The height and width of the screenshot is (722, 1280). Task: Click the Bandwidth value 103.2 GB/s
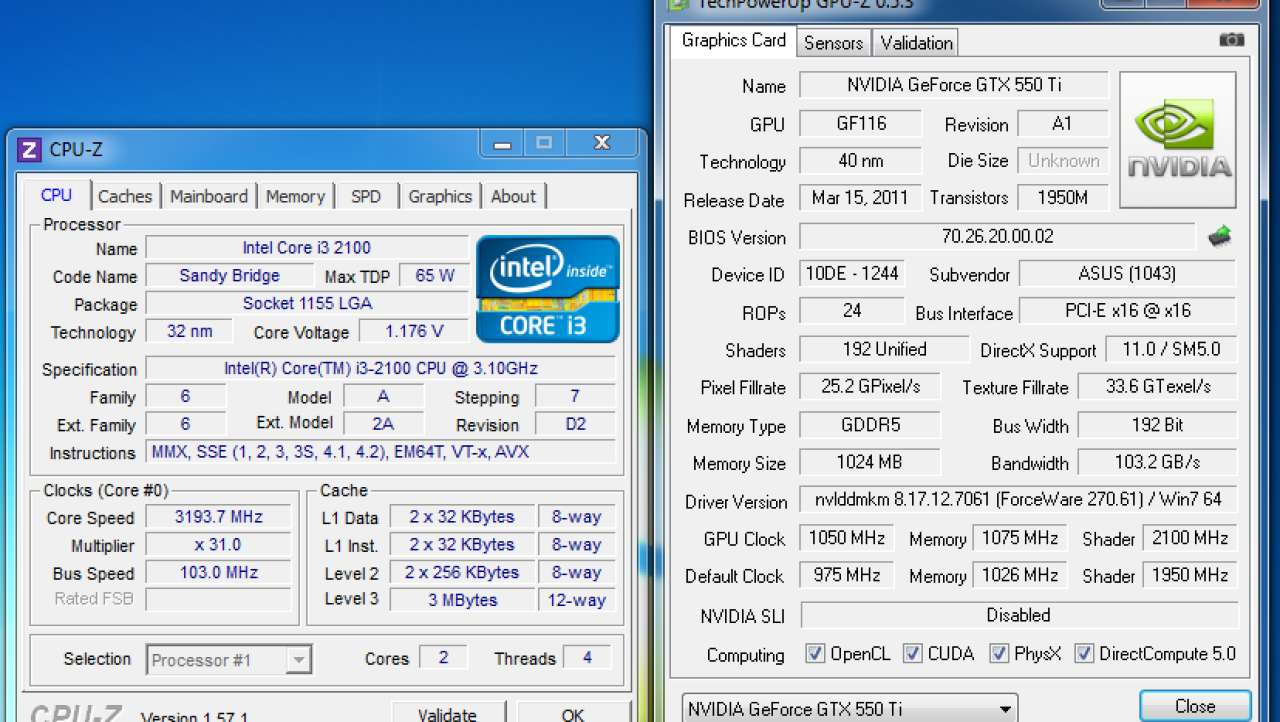point(1157,462)
